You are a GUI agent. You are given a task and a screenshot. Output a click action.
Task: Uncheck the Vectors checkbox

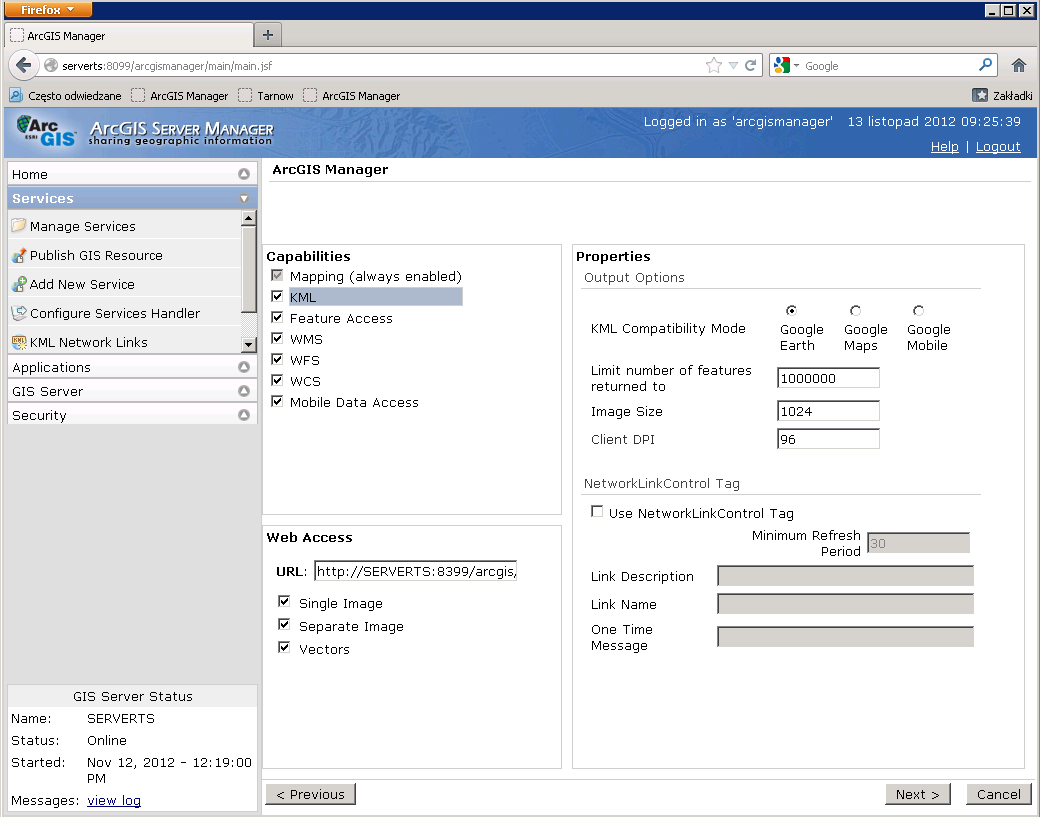pos(284,647)
